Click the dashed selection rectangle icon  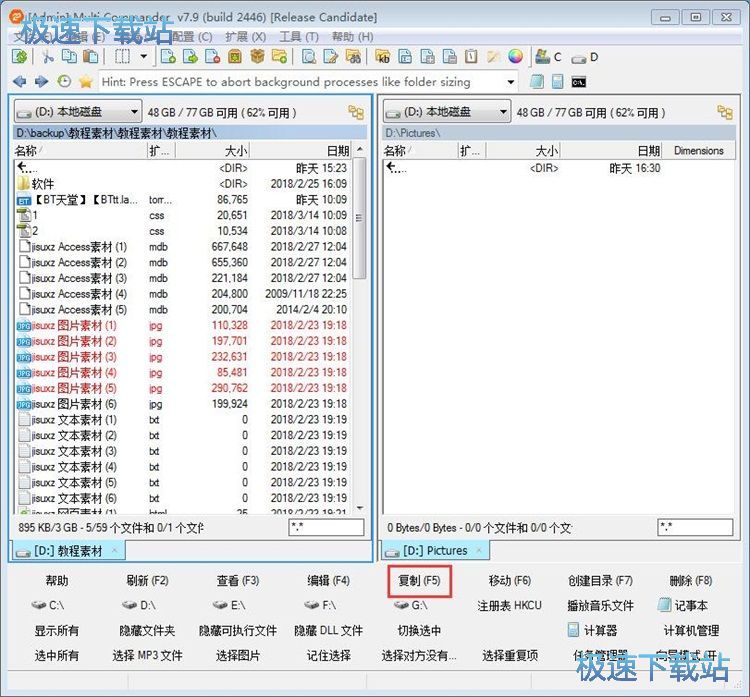[x=122, y=57]
